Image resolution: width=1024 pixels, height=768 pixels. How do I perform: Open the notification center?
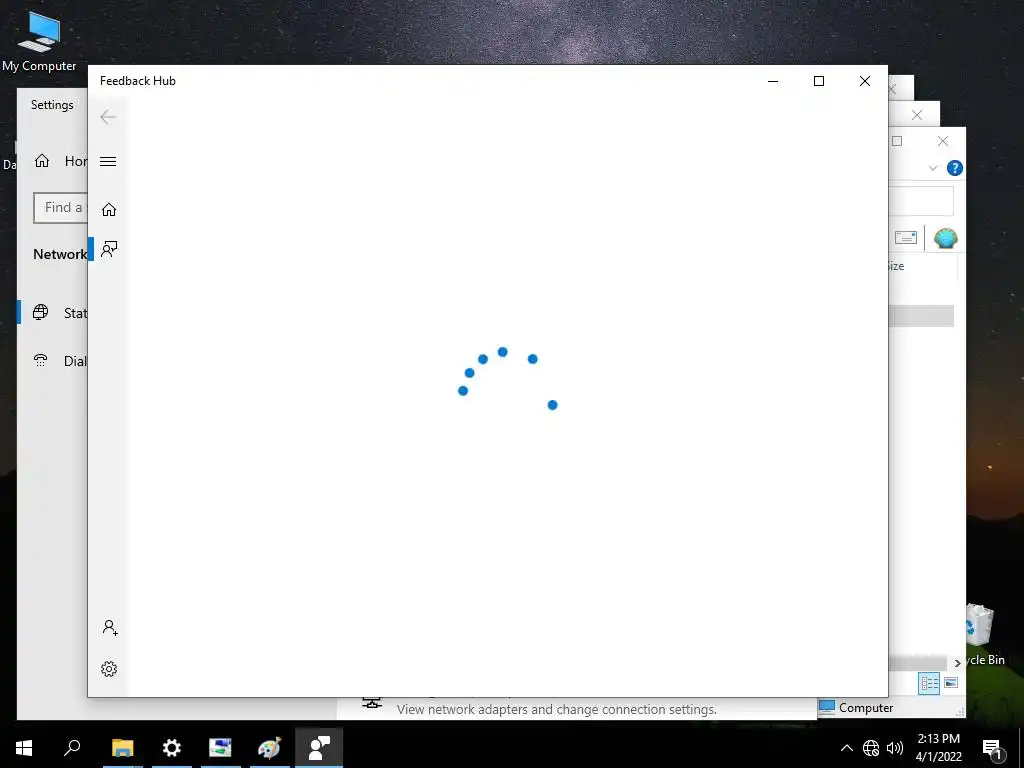click(x=992, y=748)
